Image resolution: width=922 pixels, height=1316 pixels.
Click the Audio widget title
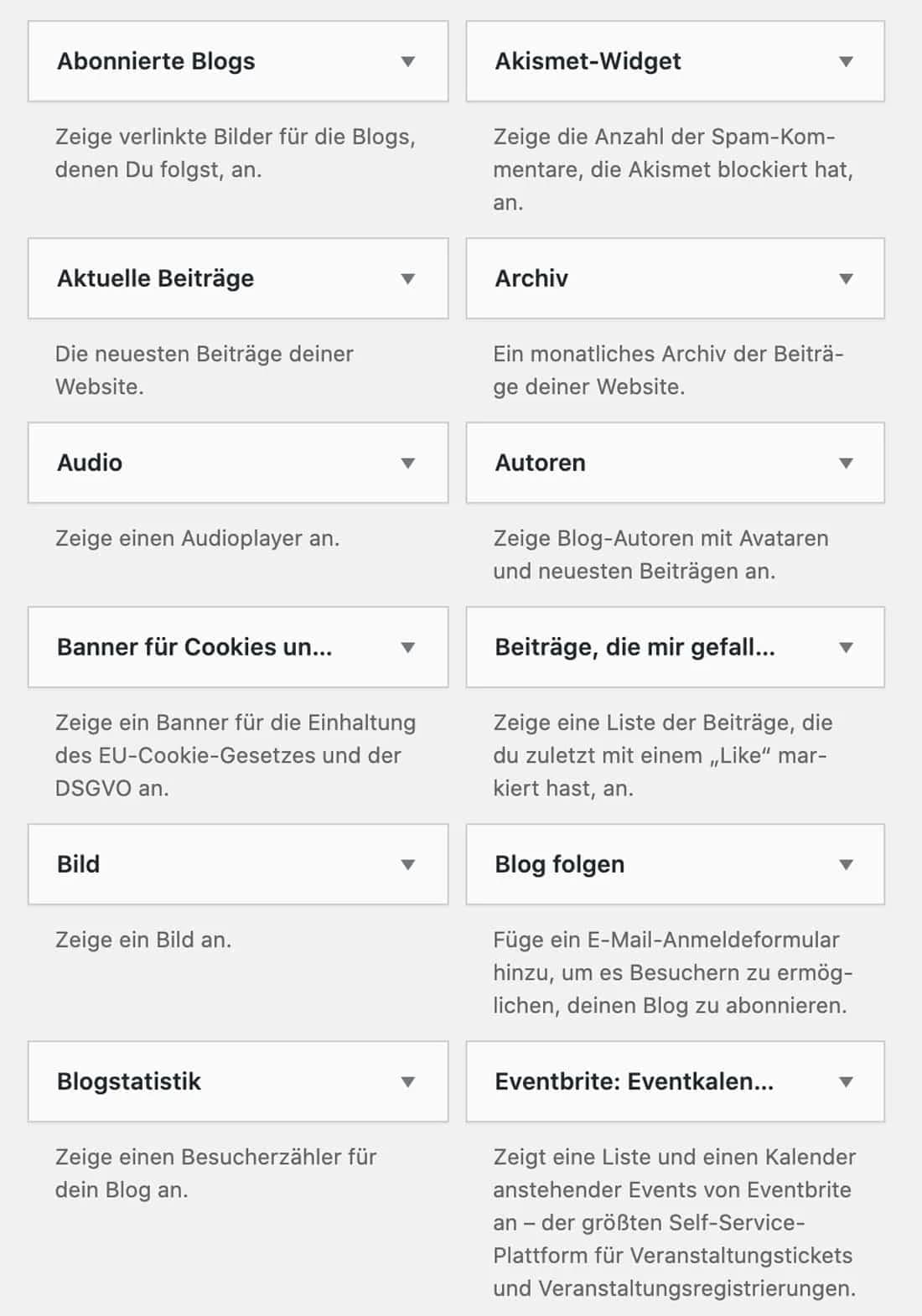point(89,462)
